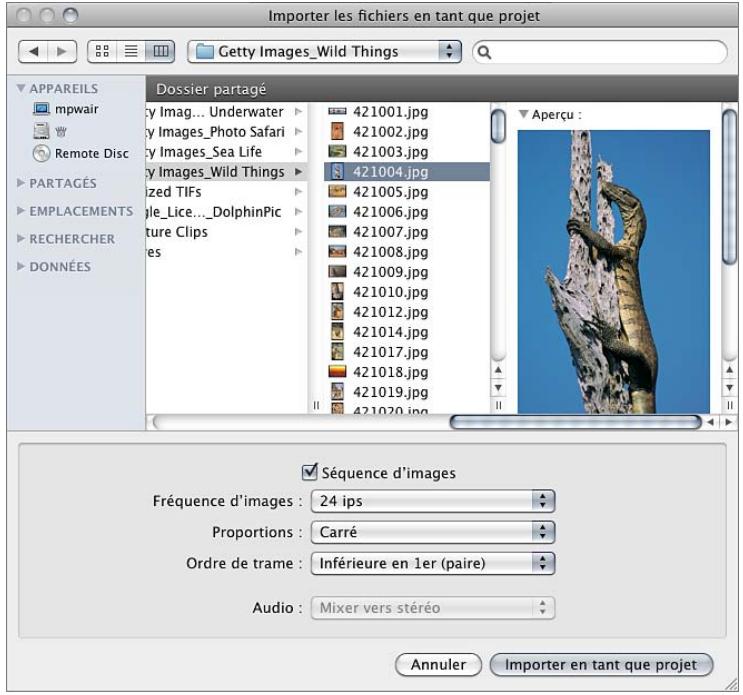Click thumbnail icon of 421018.jpg

[337, 371]
